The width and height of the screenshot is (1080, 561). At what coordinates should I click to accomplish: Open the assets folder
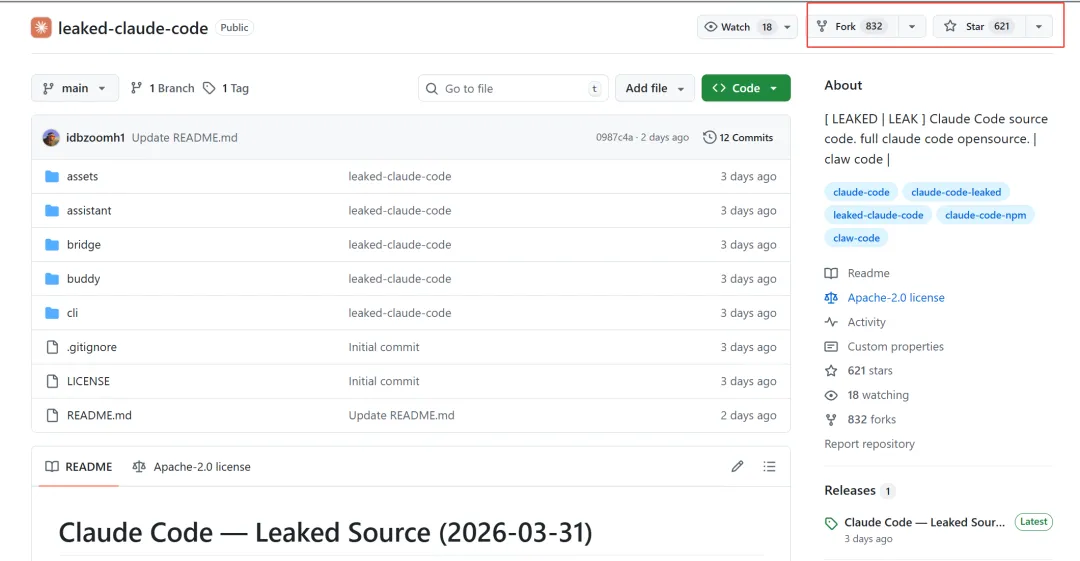pyautogui.click(x=82, y=177)
